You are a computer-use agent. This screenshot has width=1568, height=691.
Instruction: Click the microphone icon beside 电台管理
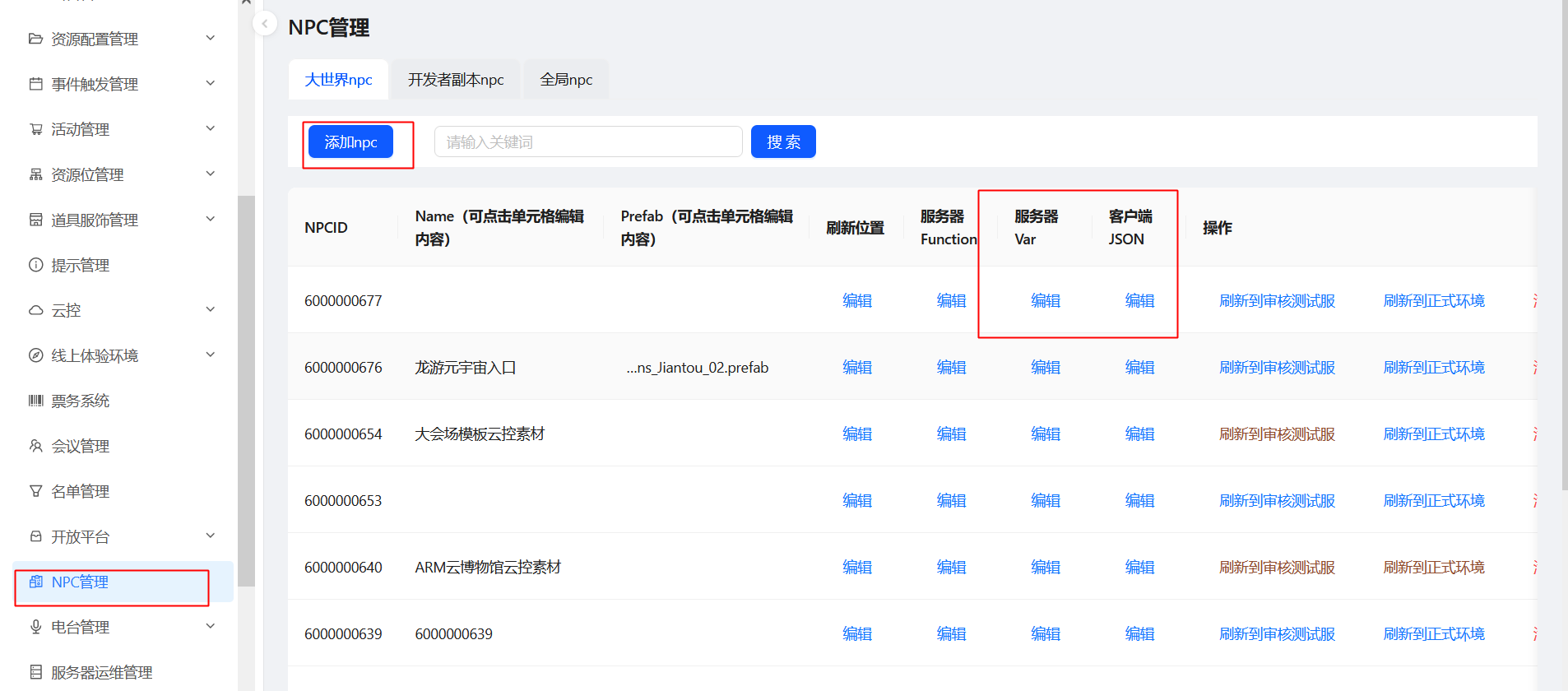[35, 627]
